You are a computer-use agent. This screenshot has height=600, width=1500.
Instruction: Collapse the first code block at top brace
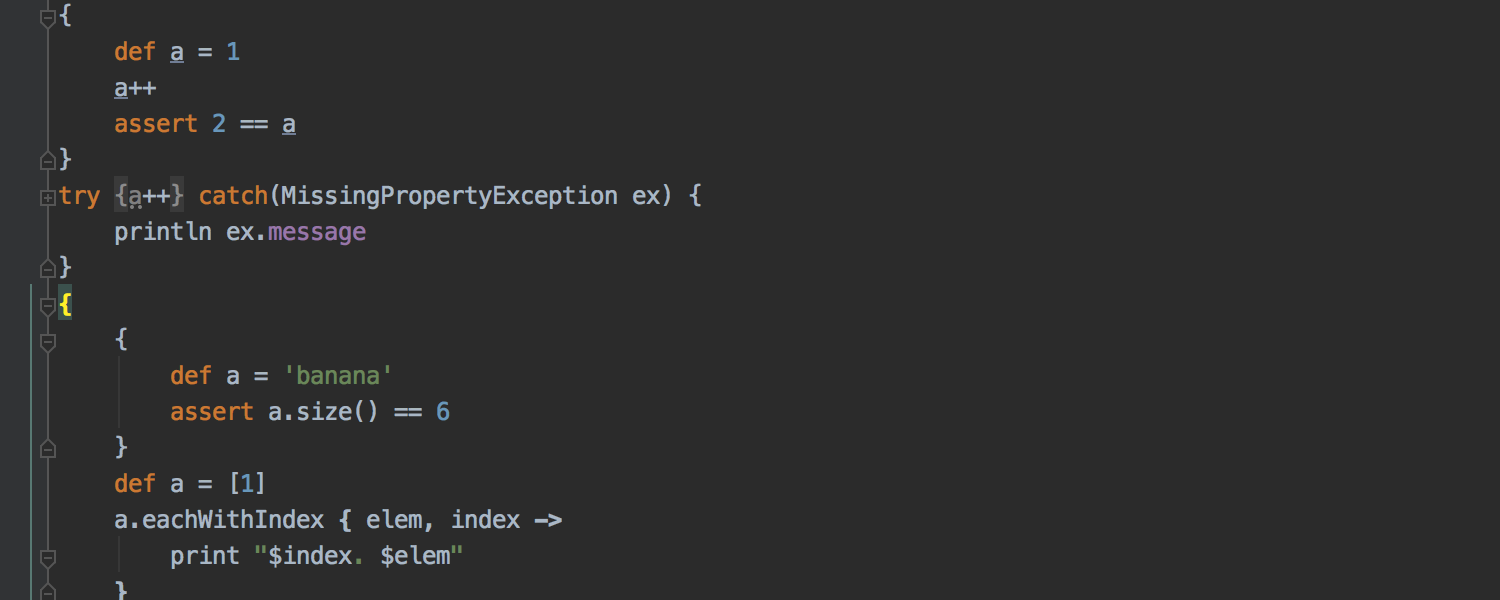coord(47,17)
